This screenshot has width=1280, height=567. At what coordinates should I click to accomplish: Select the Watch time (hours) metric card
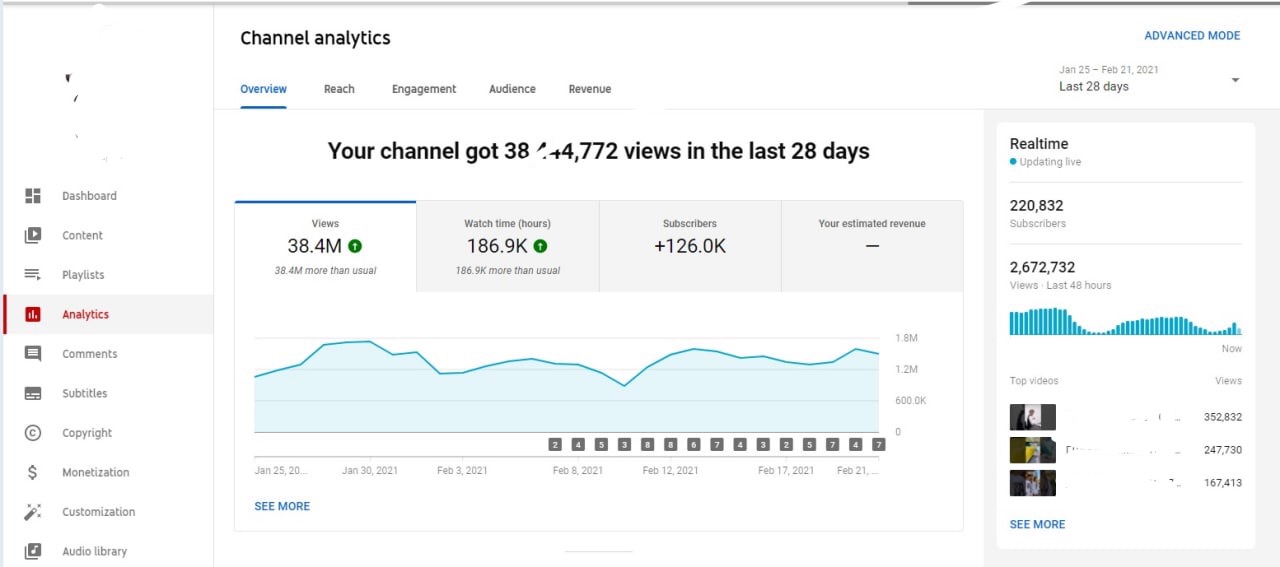[x=507, y=246]
